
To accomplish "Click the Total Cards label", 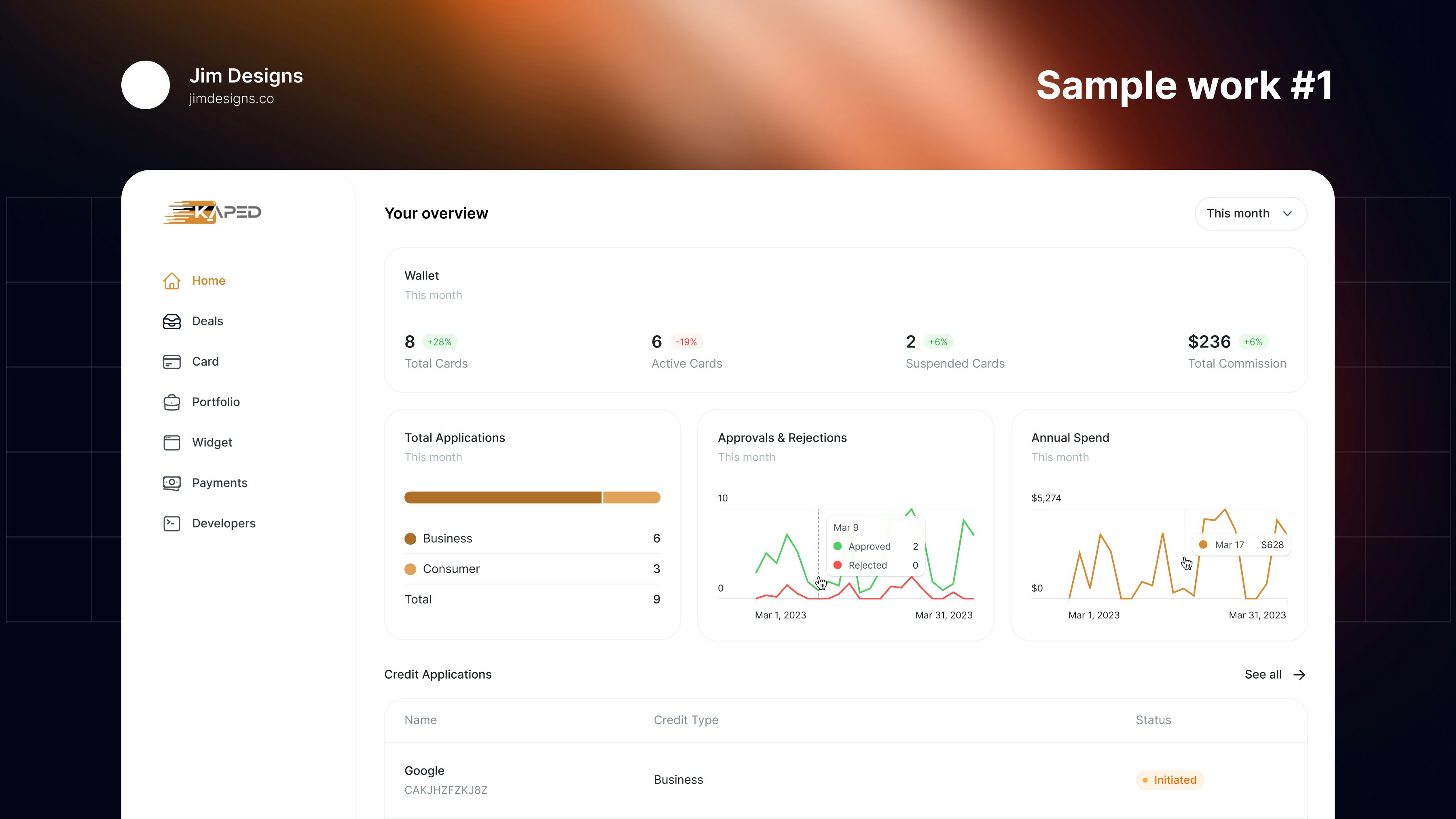I will click(436, 364).
